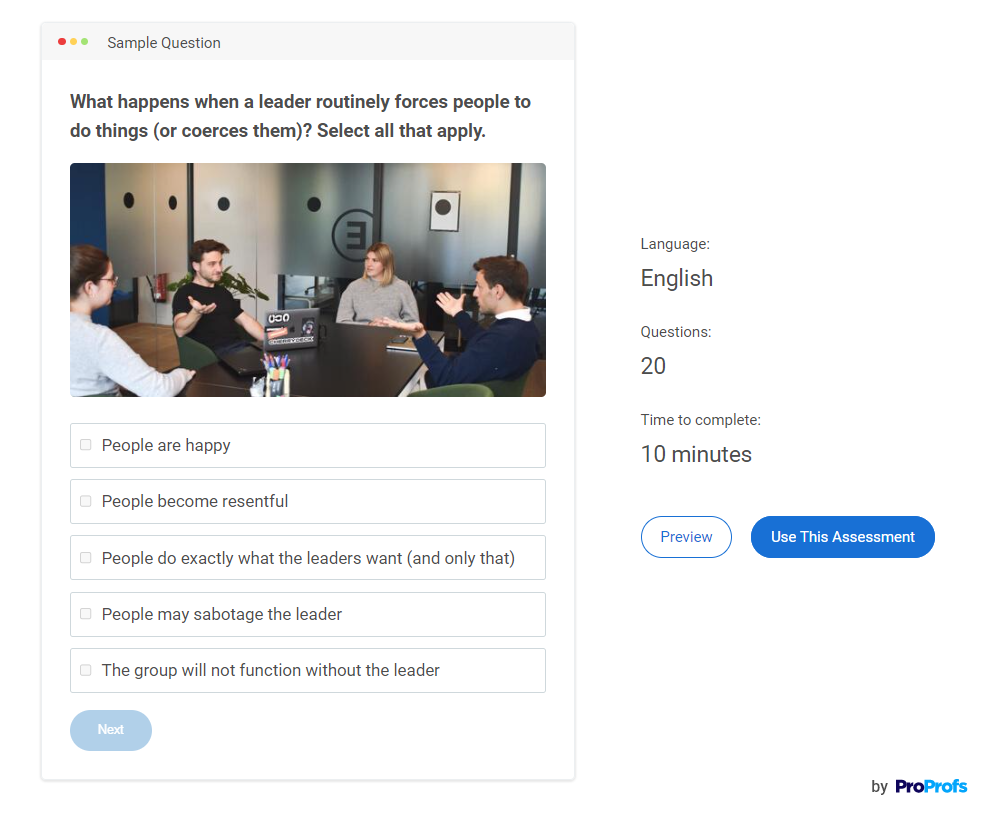Click the questions count 20
The width and height of the screenshot is (988, 816).
653,366
